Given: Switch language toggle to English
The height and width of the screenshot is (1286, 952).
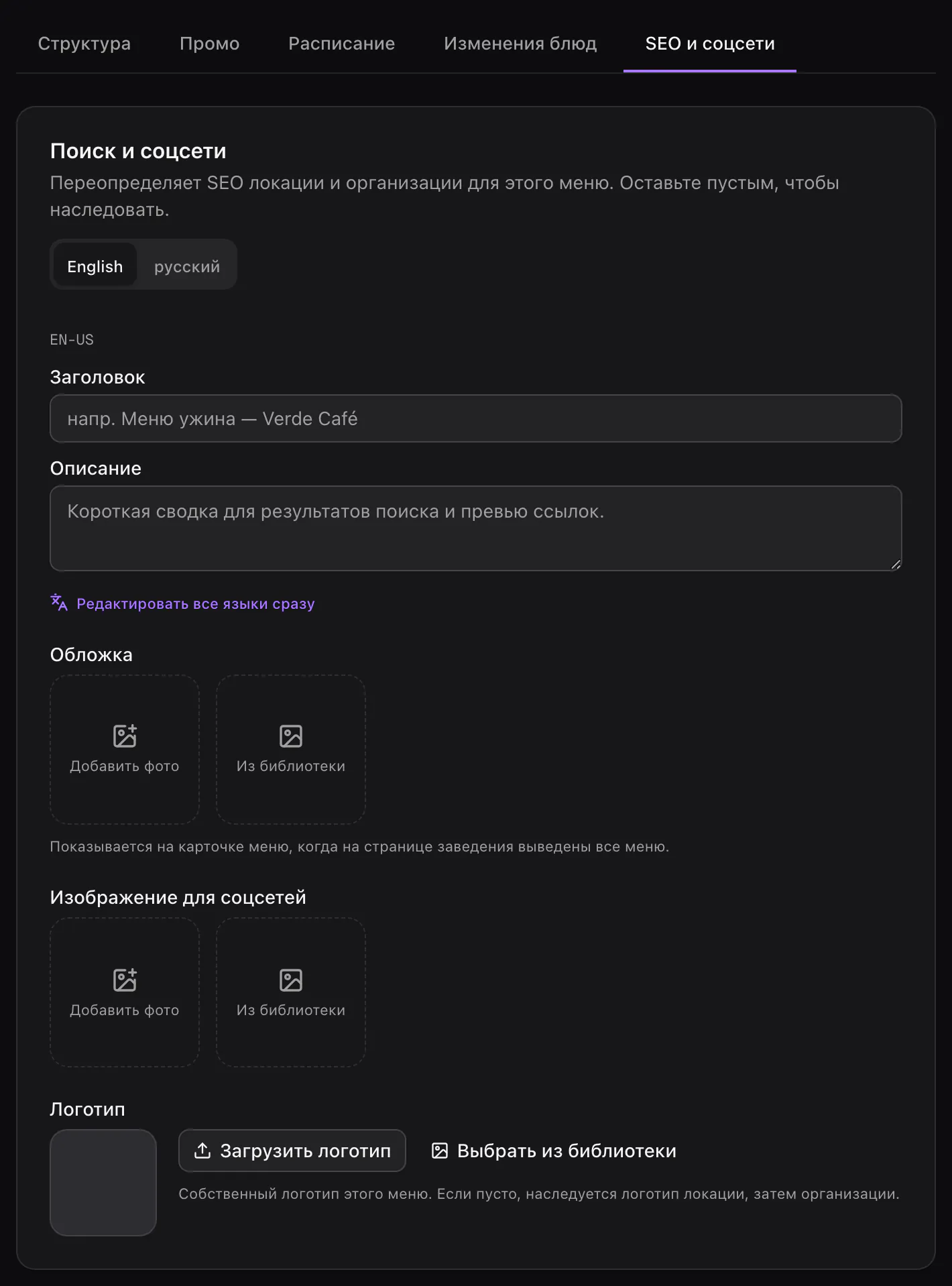Looking at the screenshot, I should click(x=95, y=266).
